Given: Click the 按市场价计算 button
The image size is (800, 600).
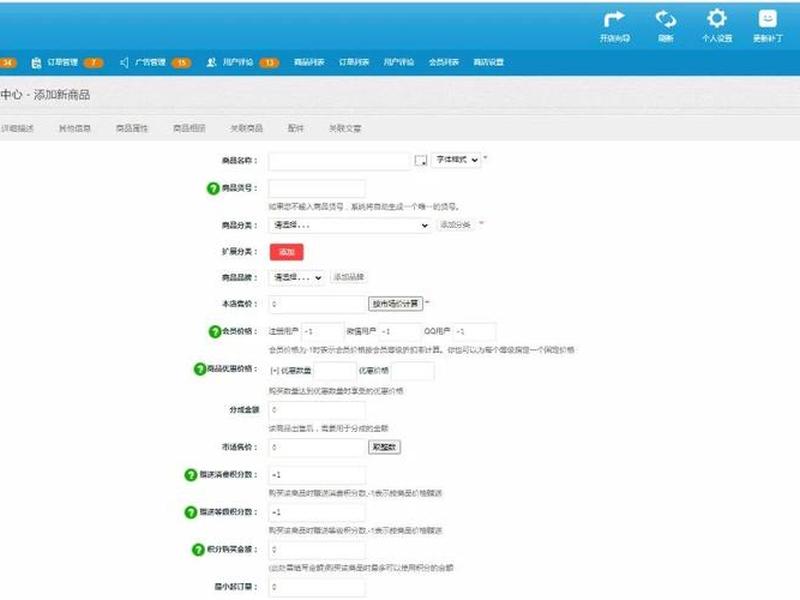Looking at the screenshot, I should pyautogui.click(x=395, y=304).
